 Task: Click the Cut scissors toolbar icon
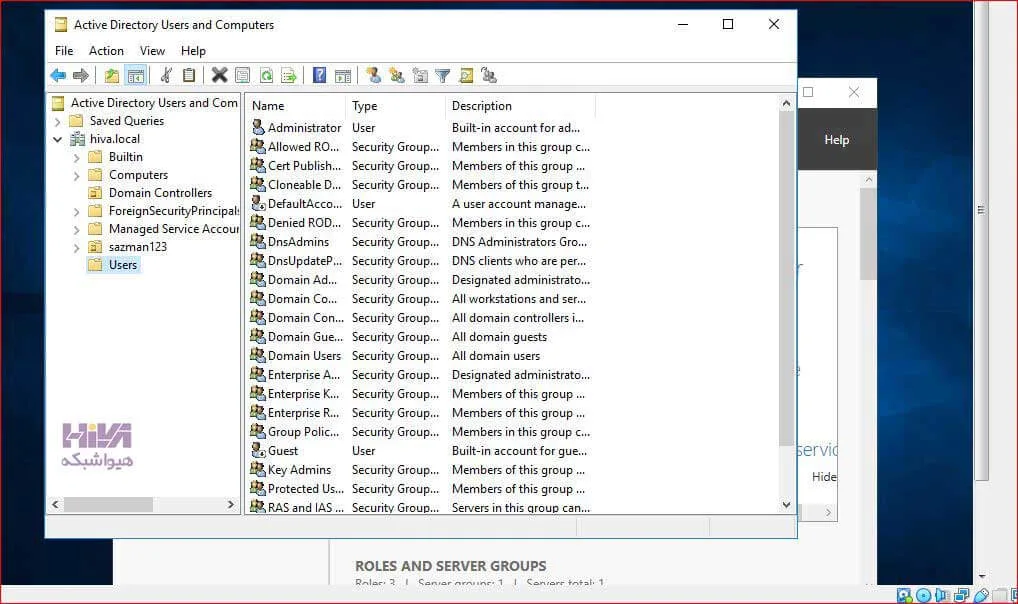tap(166, 75)
